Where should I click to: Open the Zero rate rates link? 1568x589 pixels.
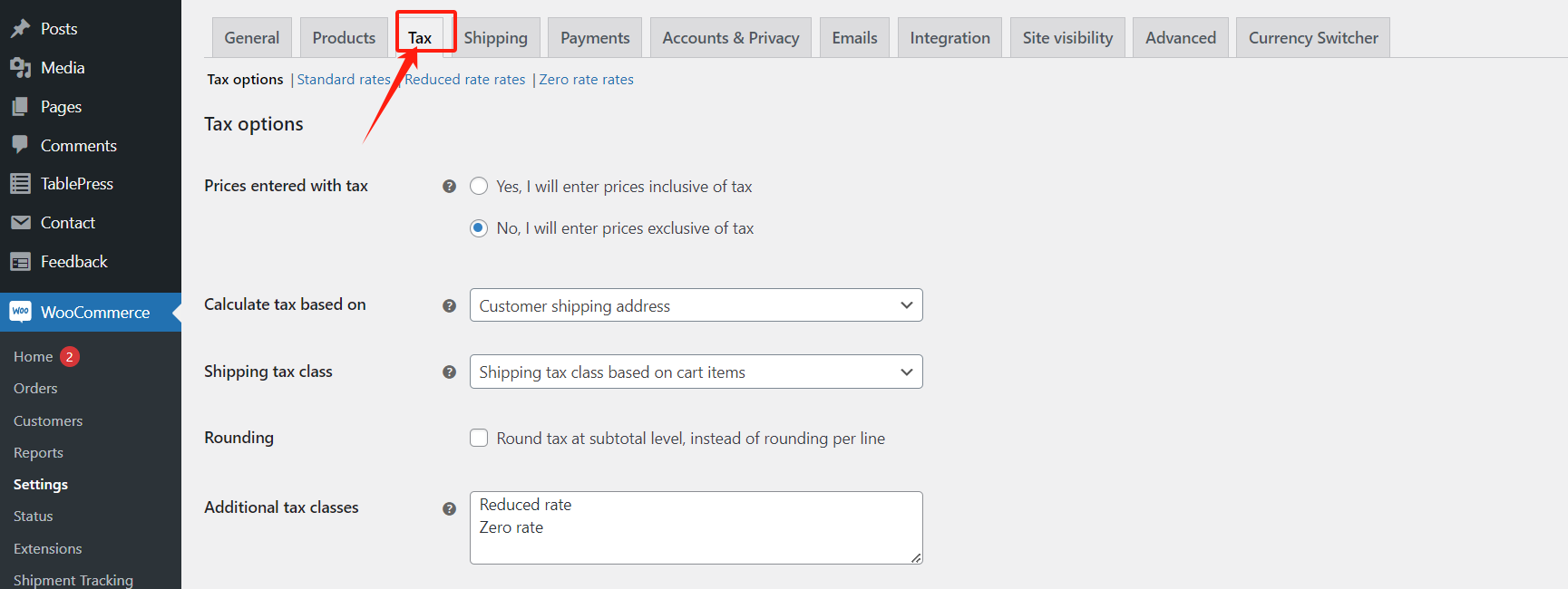[586, 80]
